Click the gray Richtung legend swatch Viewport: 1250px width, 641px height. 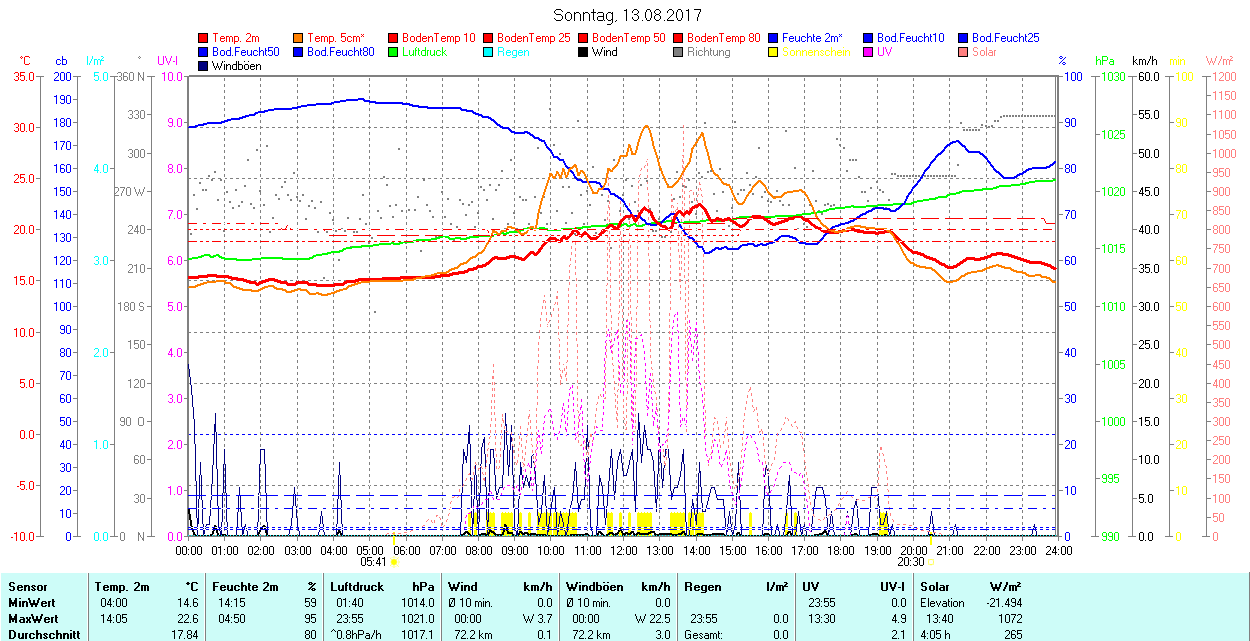(x=679, y=52)
